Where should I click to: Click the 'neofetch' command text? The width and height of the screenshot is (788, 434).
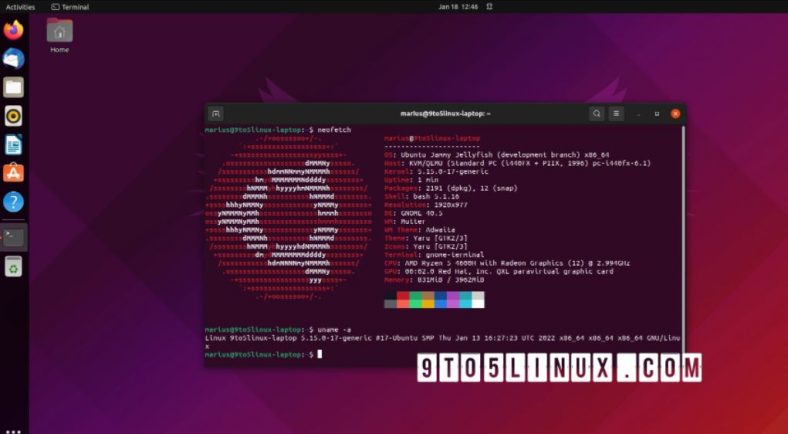[x=334, y=130]
